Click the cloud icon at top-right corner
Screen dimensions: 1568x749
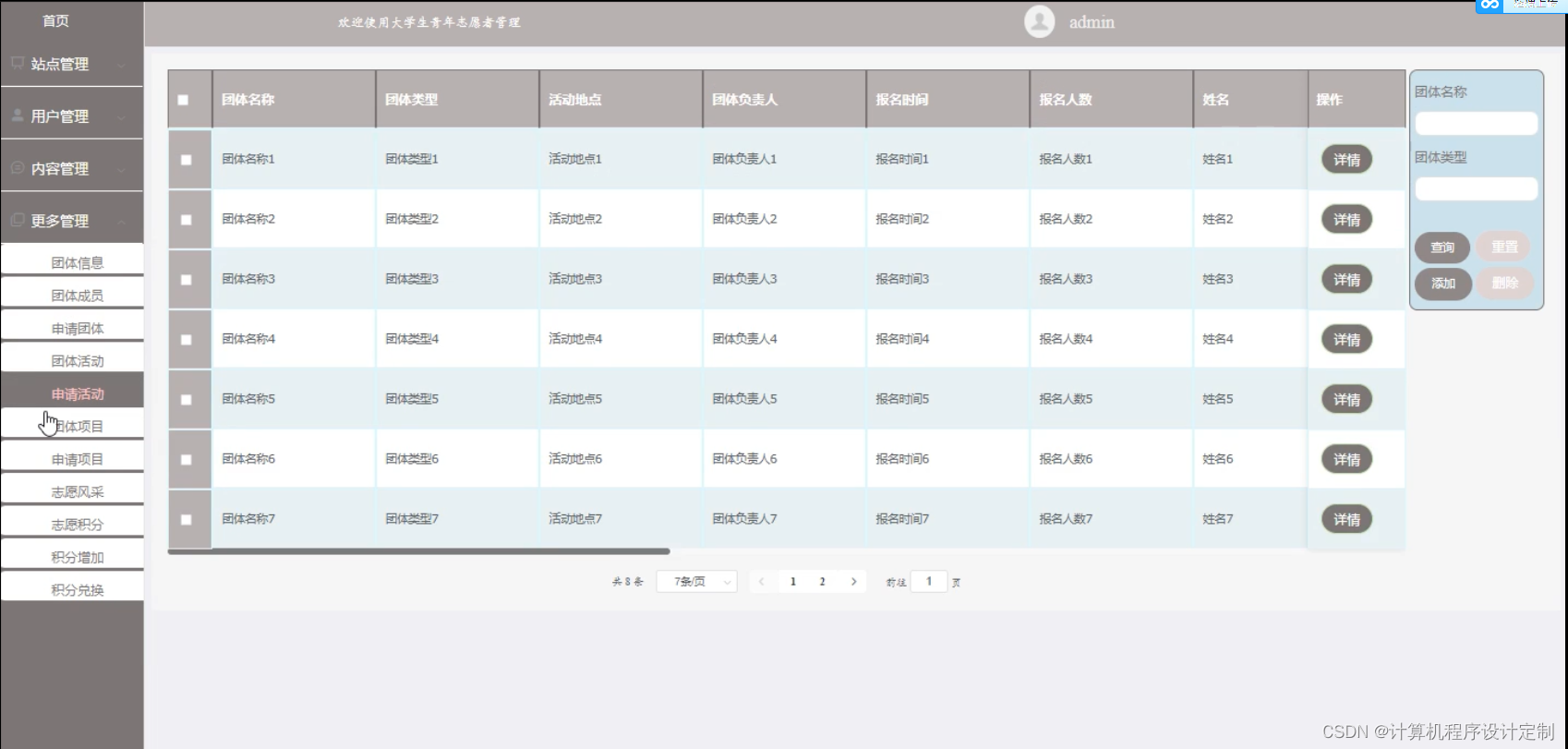(x=1490, y=6)
